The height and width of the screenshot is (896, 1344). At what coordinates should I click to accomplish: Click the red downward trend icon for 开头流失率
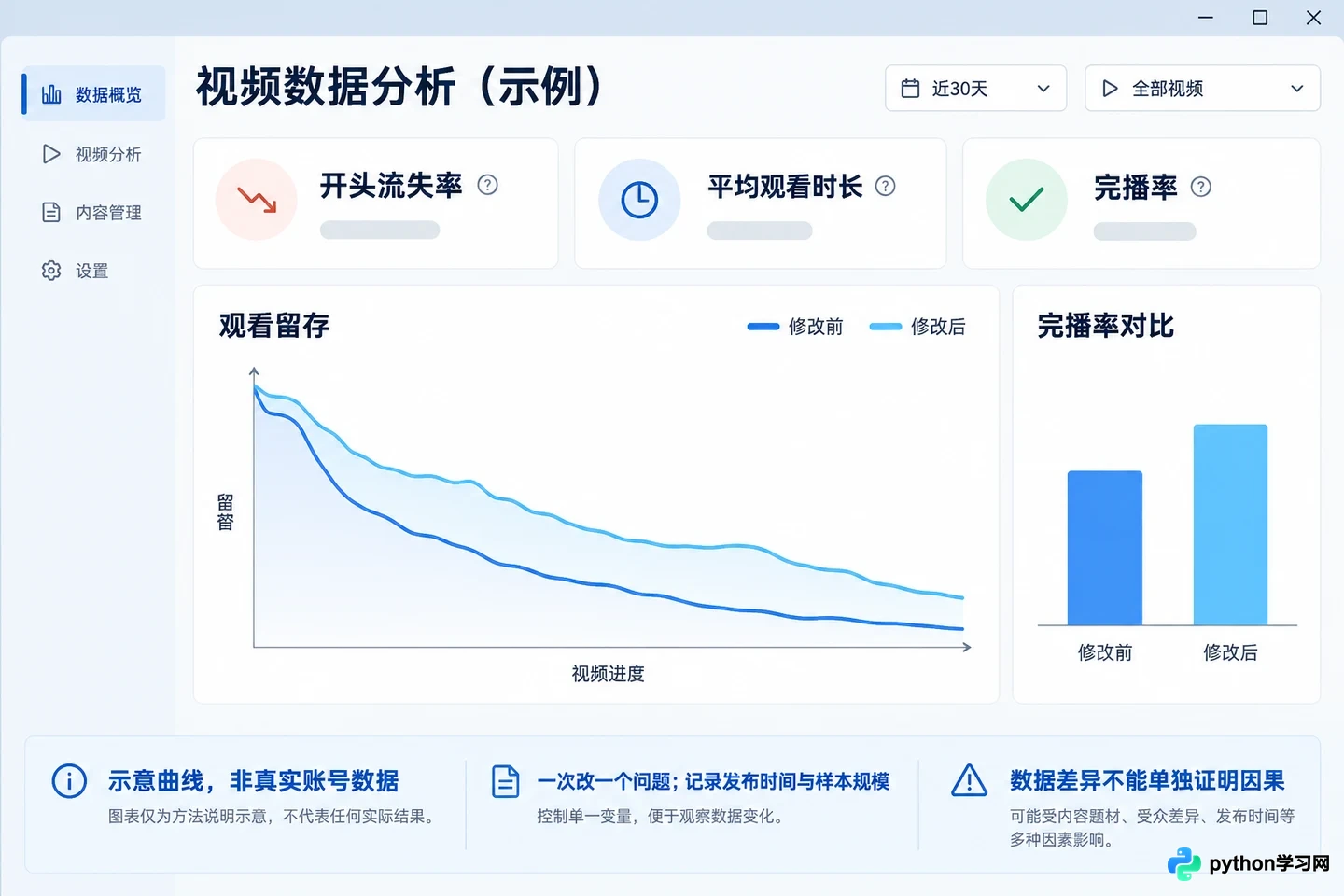pyautogui.click(x=257, y=200)
